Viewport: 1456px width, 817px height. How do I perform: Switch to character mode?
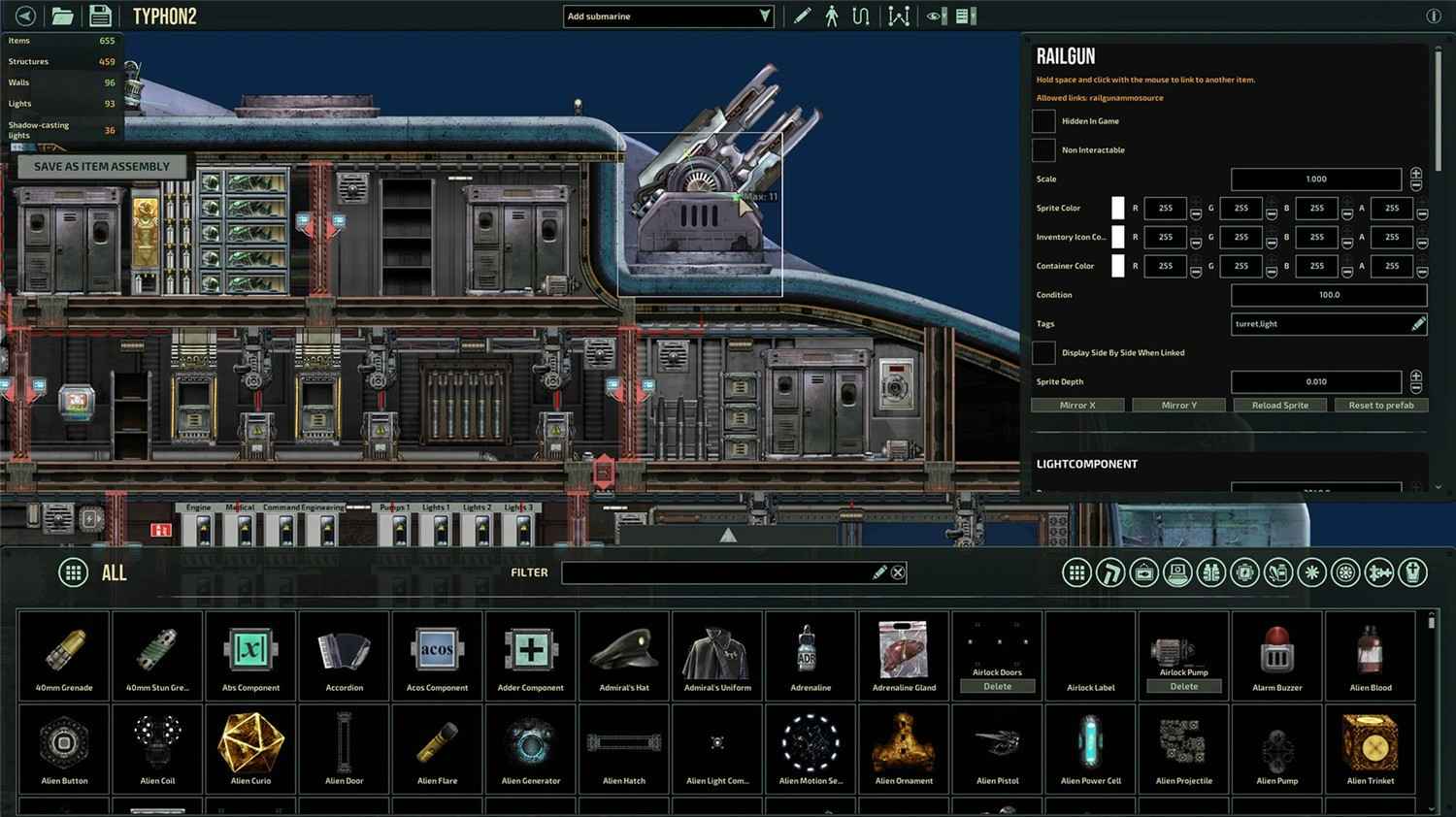(831, 16)
